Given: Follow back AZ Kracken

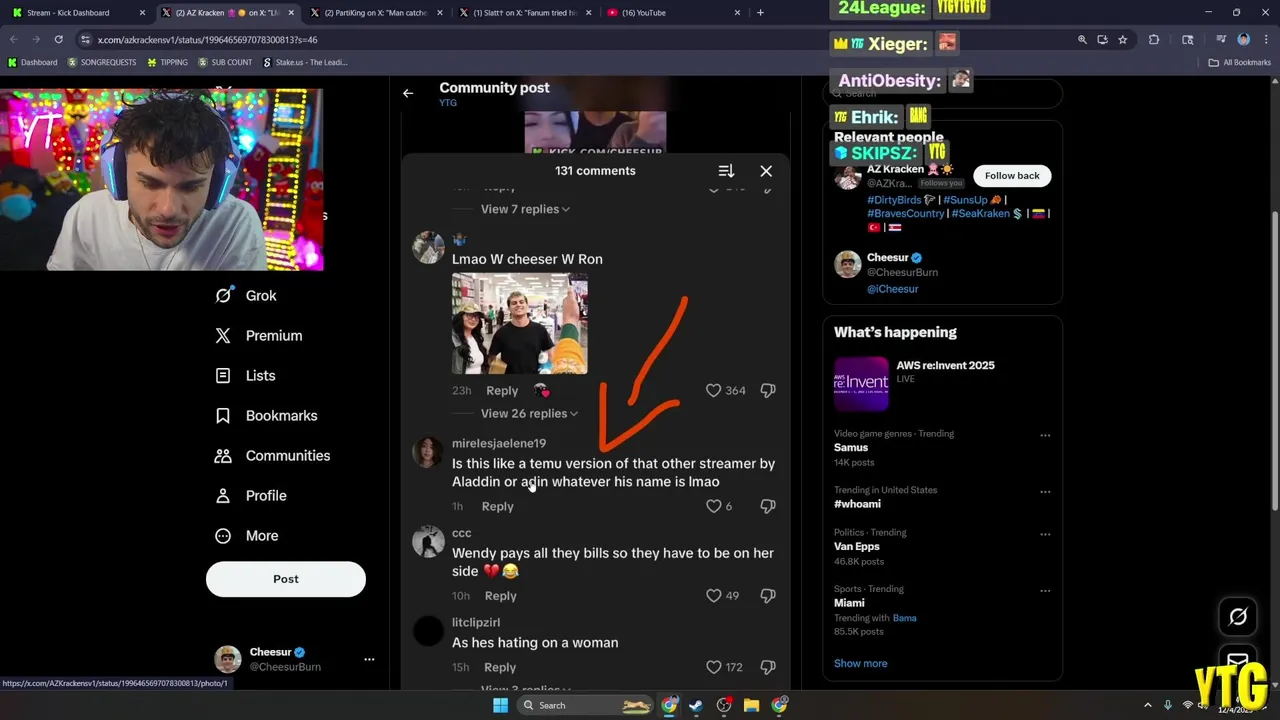Looking at the screenshot, I should coord(1012,175).
